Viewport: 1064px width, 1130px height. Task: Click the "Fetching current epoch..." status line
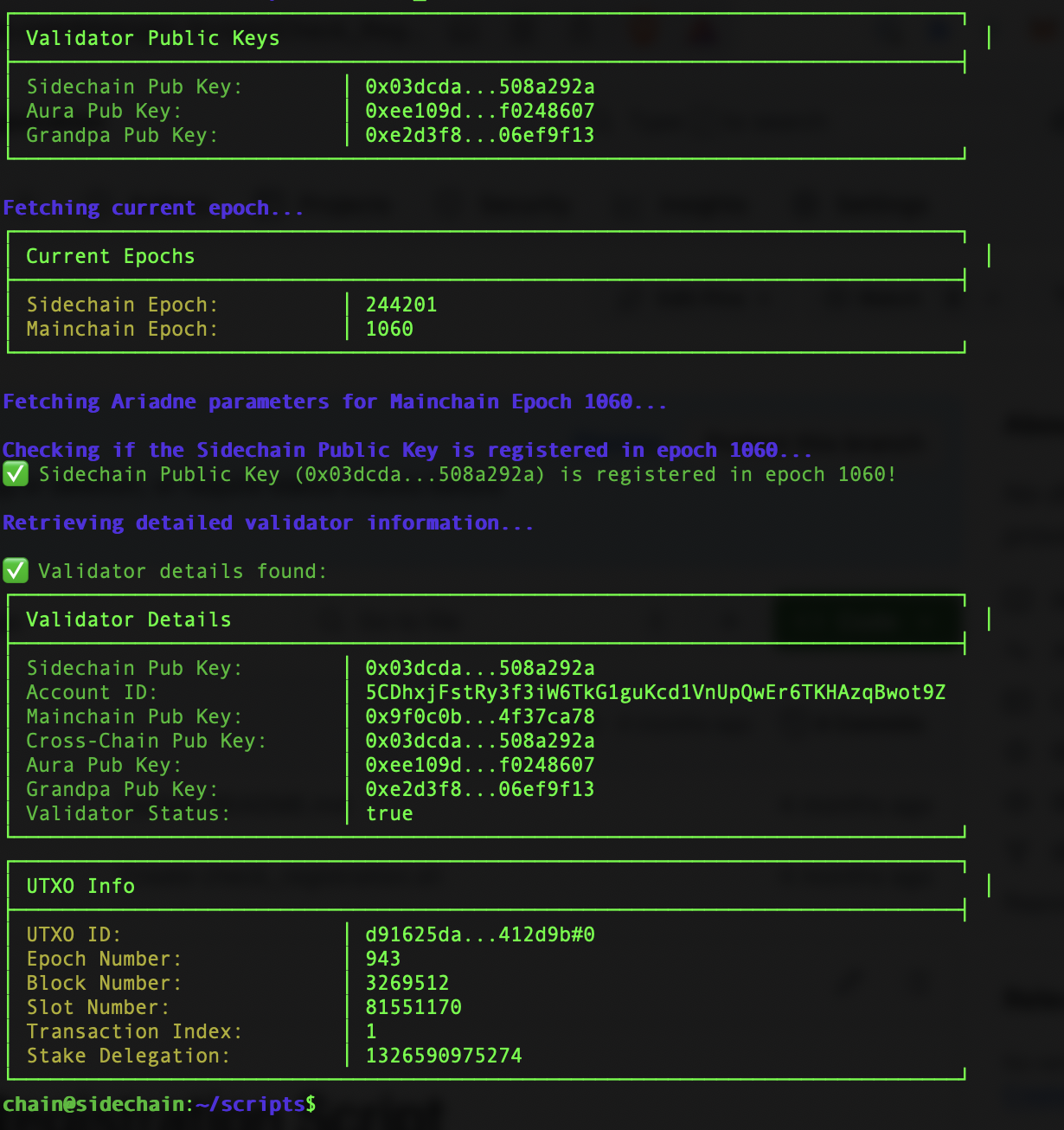coord(153,208)
